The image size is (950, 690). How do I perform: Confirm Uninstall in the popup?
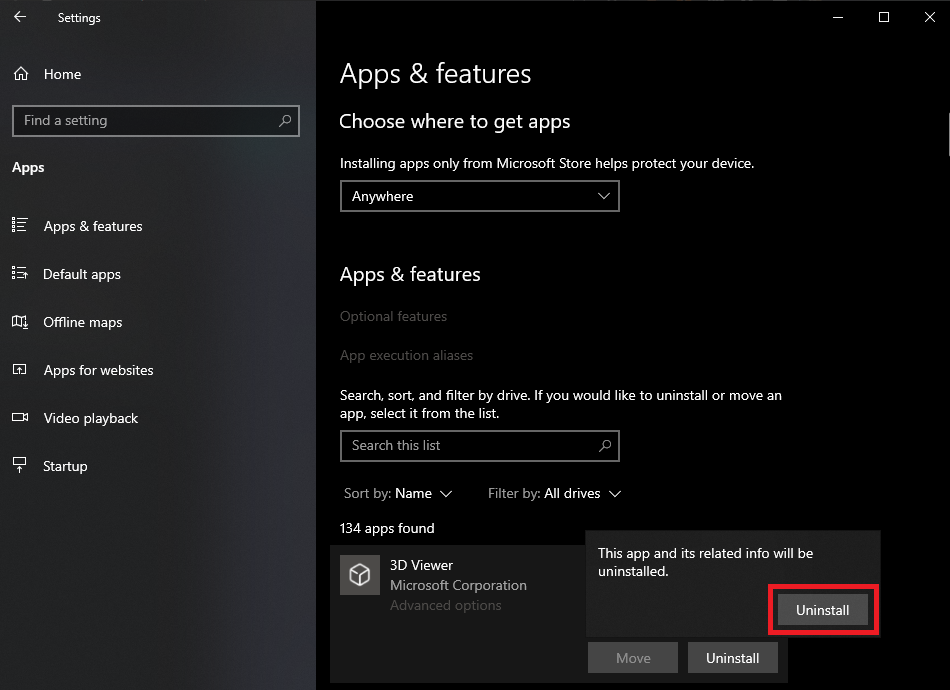pyautogui.click(x=823, y=610)
